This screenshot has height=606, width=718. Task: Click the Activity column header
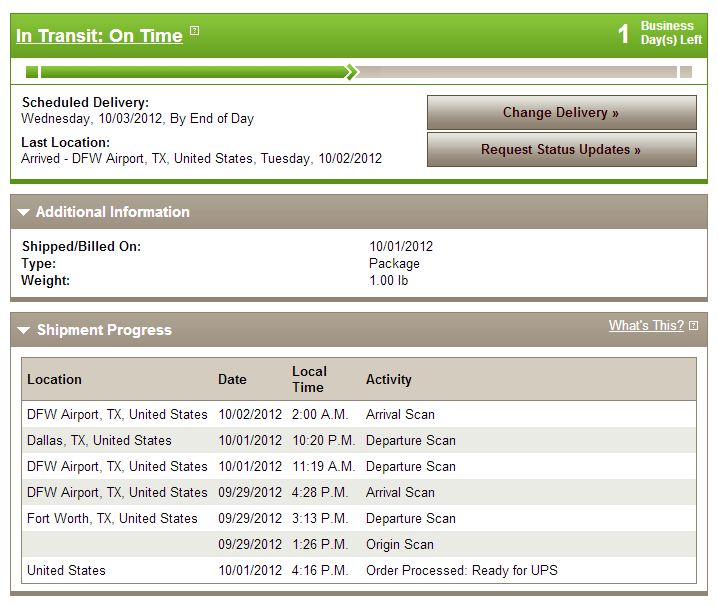coord(389,379)
